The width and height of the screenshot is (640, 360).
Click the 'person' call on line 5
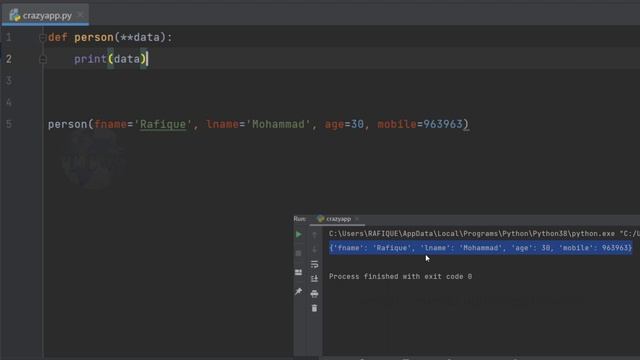pos(67,124)
